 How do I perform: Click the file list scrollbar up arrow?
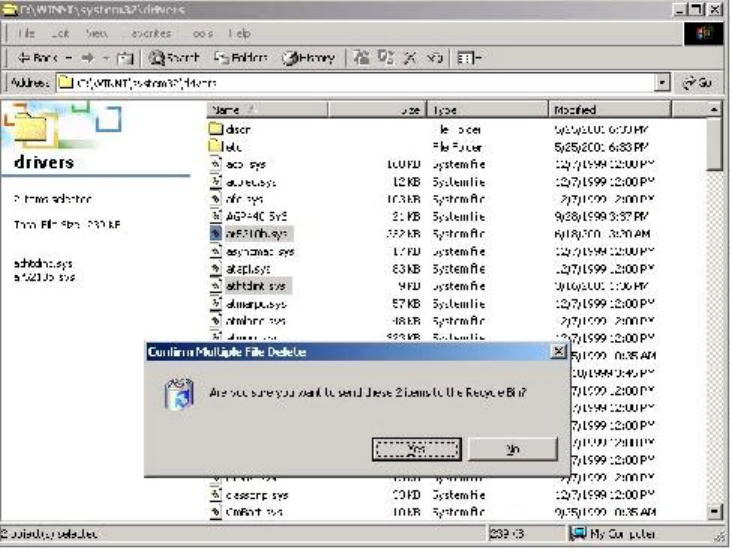pos(714,110)
